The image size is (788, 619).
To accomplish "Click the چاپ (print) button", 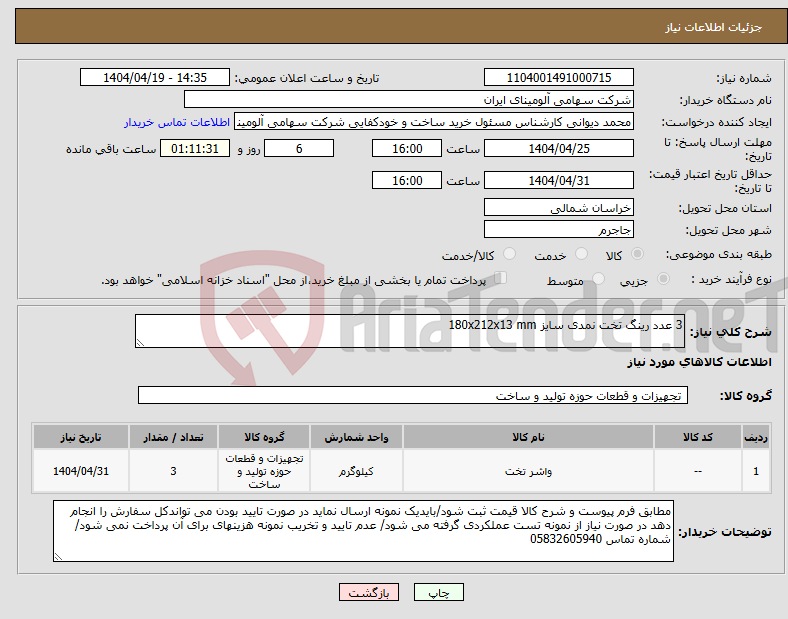I will tap(438, 592).
